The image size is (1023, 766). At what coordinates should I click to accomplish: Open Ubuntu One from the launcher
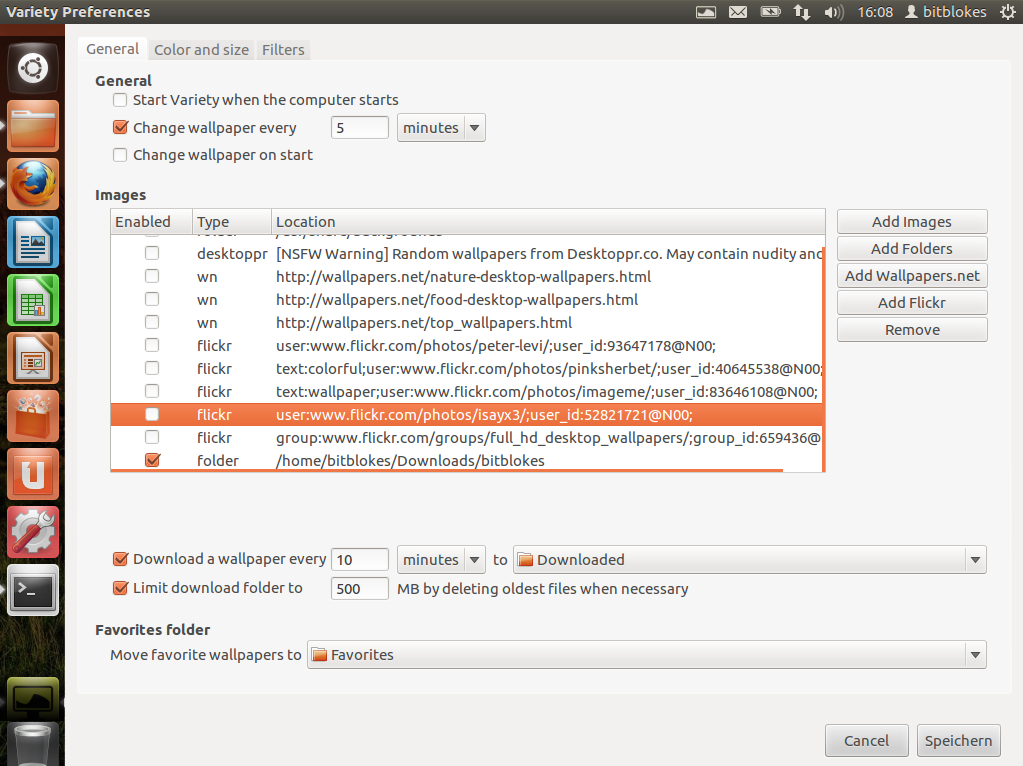click(33, 474)
